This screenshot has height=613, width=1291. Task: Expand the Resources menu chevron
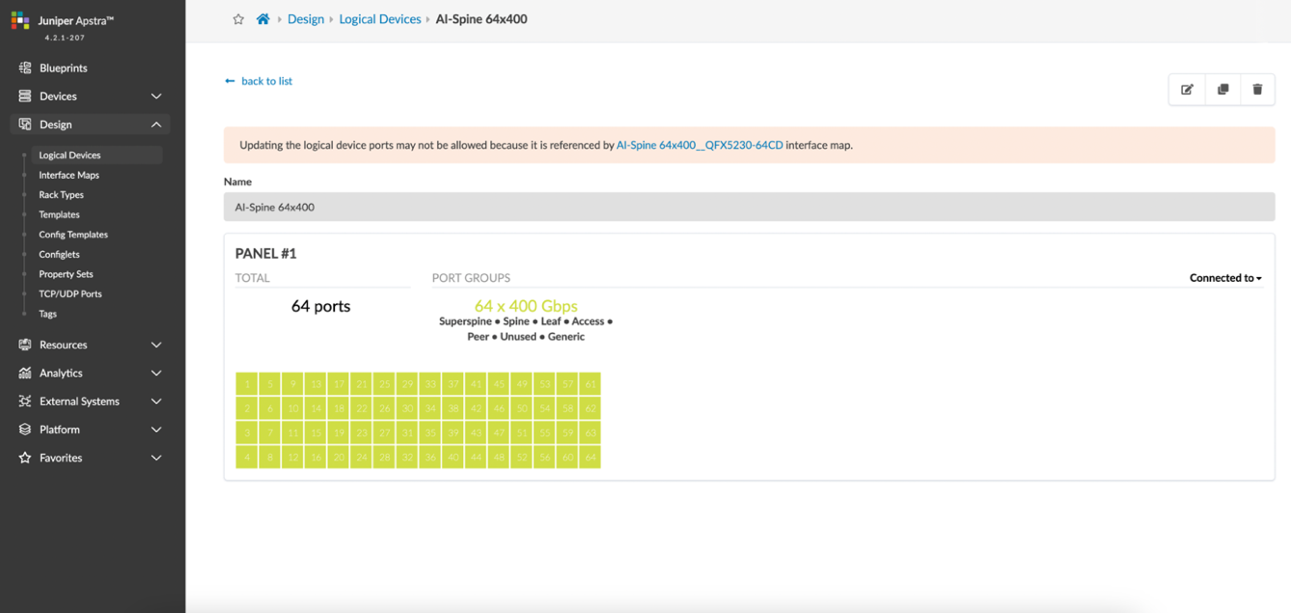(156, 345)
